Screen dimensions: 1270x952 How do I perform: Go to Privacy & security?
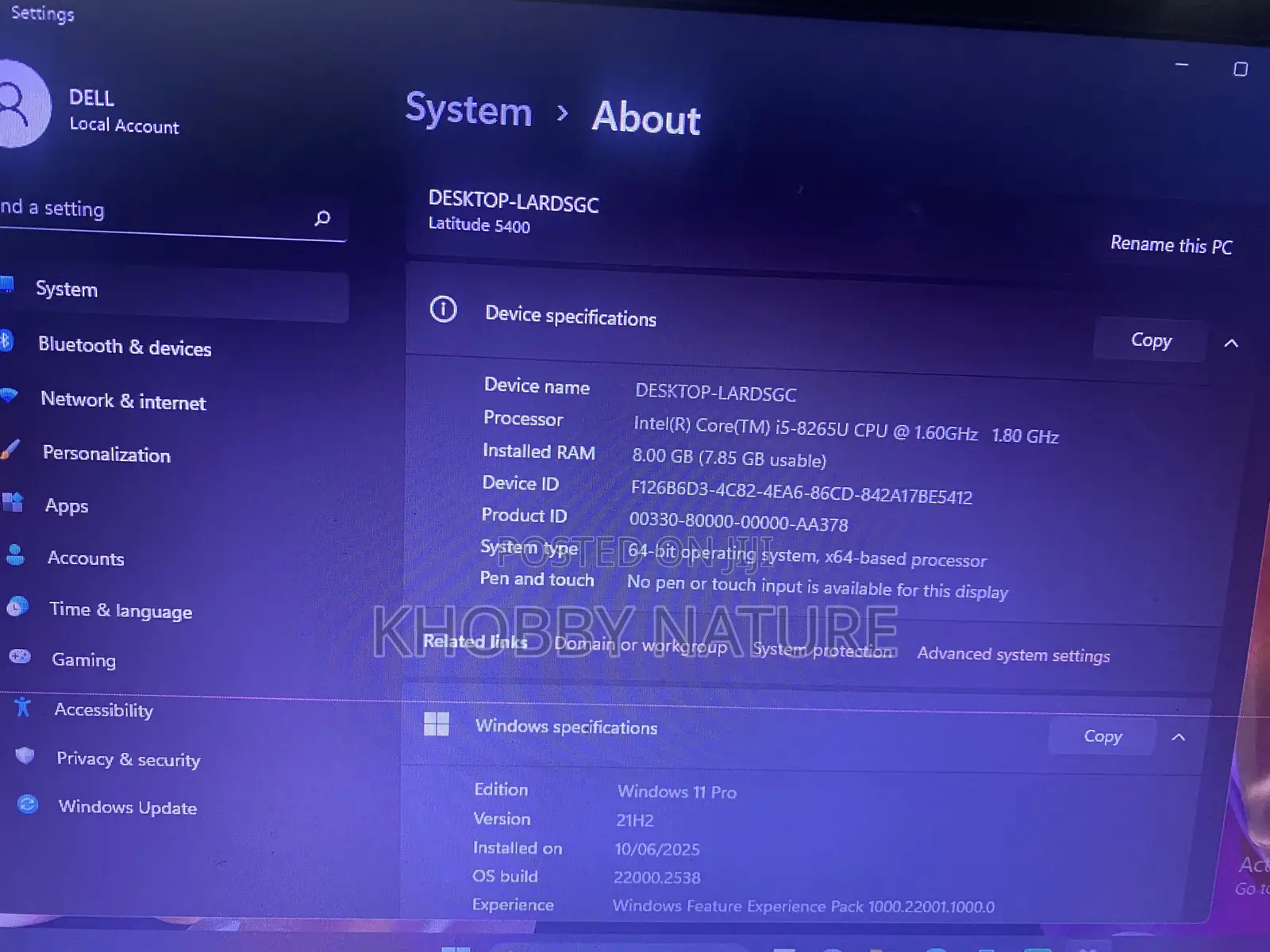(x=128, y=759)
